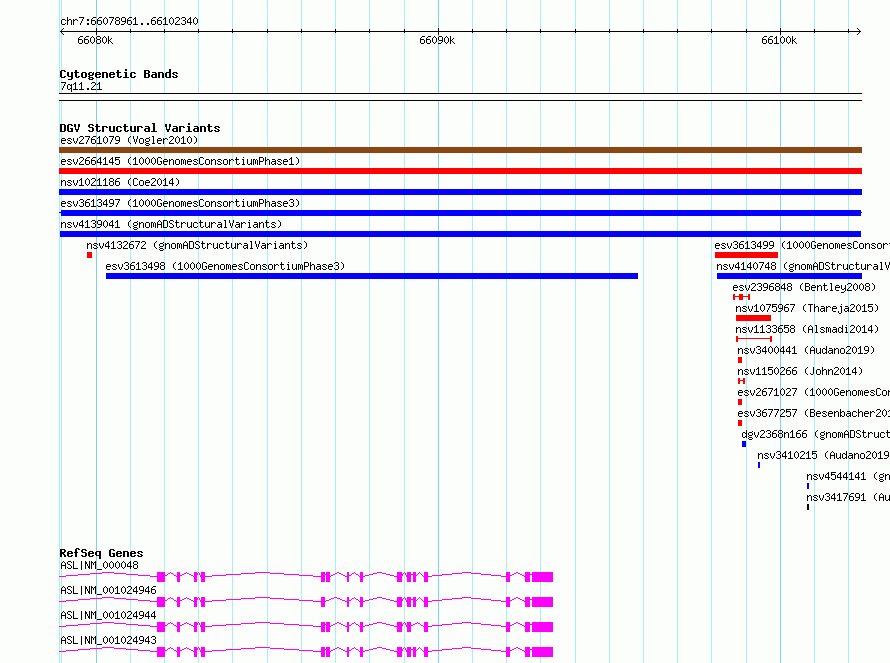
Task: Click the ruler's left arrow end
Action: [x=62, y=31]
